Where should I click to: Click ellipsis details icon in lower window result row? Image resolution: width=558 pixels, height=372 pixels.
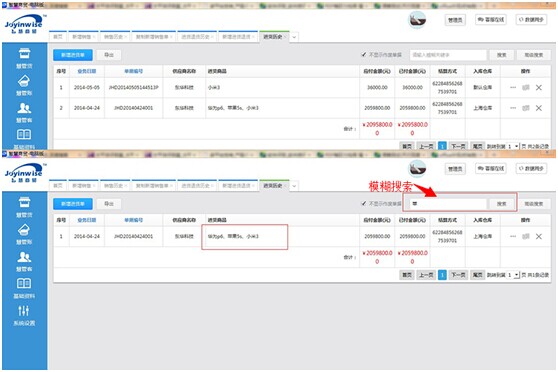click(513, 236)
